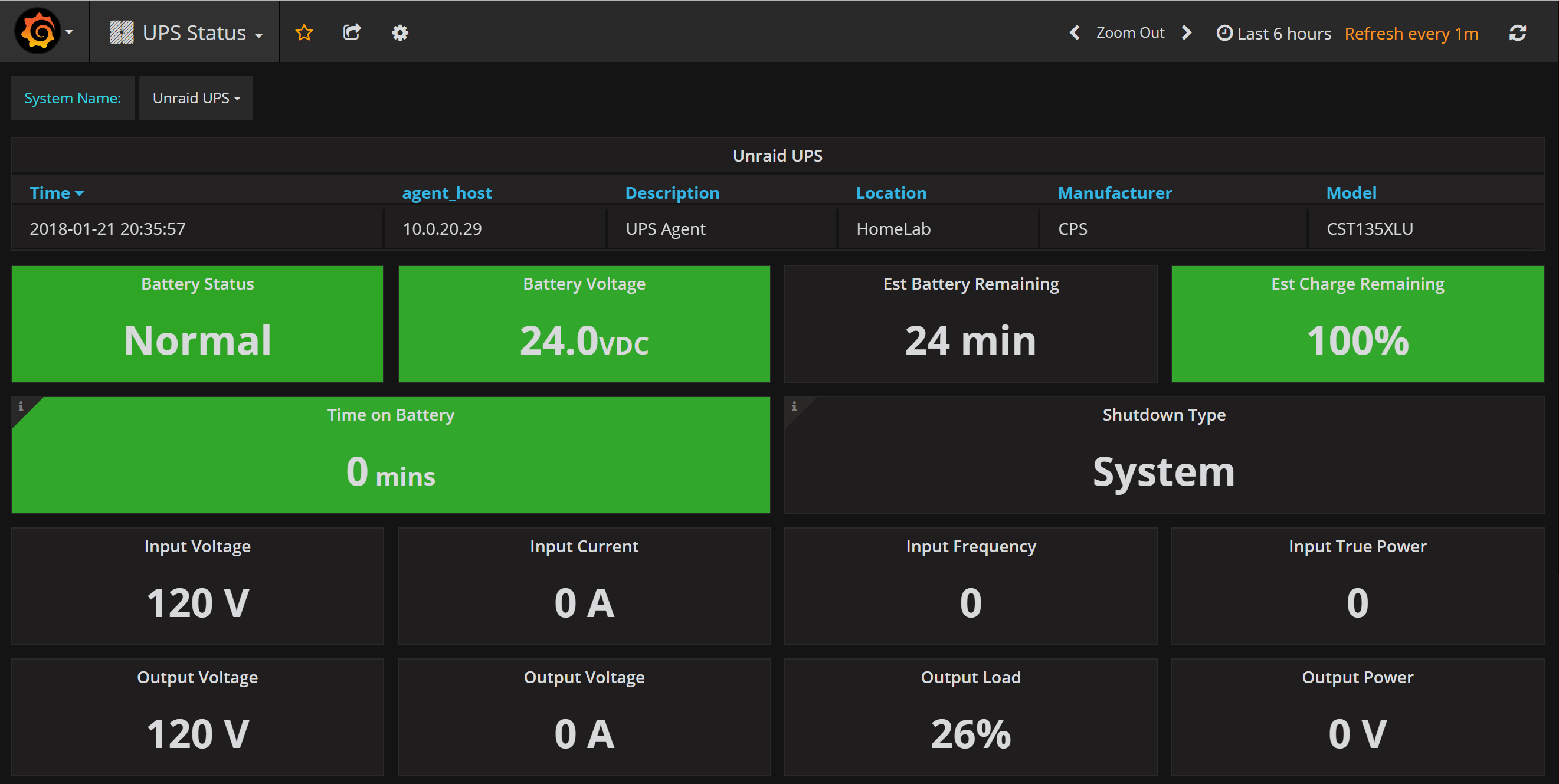Viewport: 1559px width, 784px height.
Task: Click the refresh dashboard icon
Action: pyautogui.click(x=1517, y=32)
